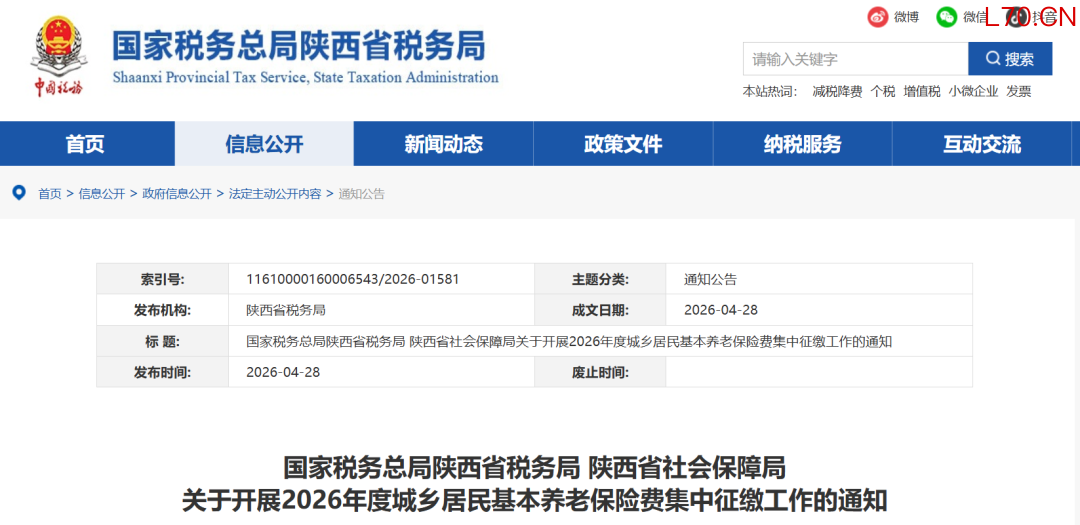
Task: Open the 首页 navigation tab
Action: [86, 144]
